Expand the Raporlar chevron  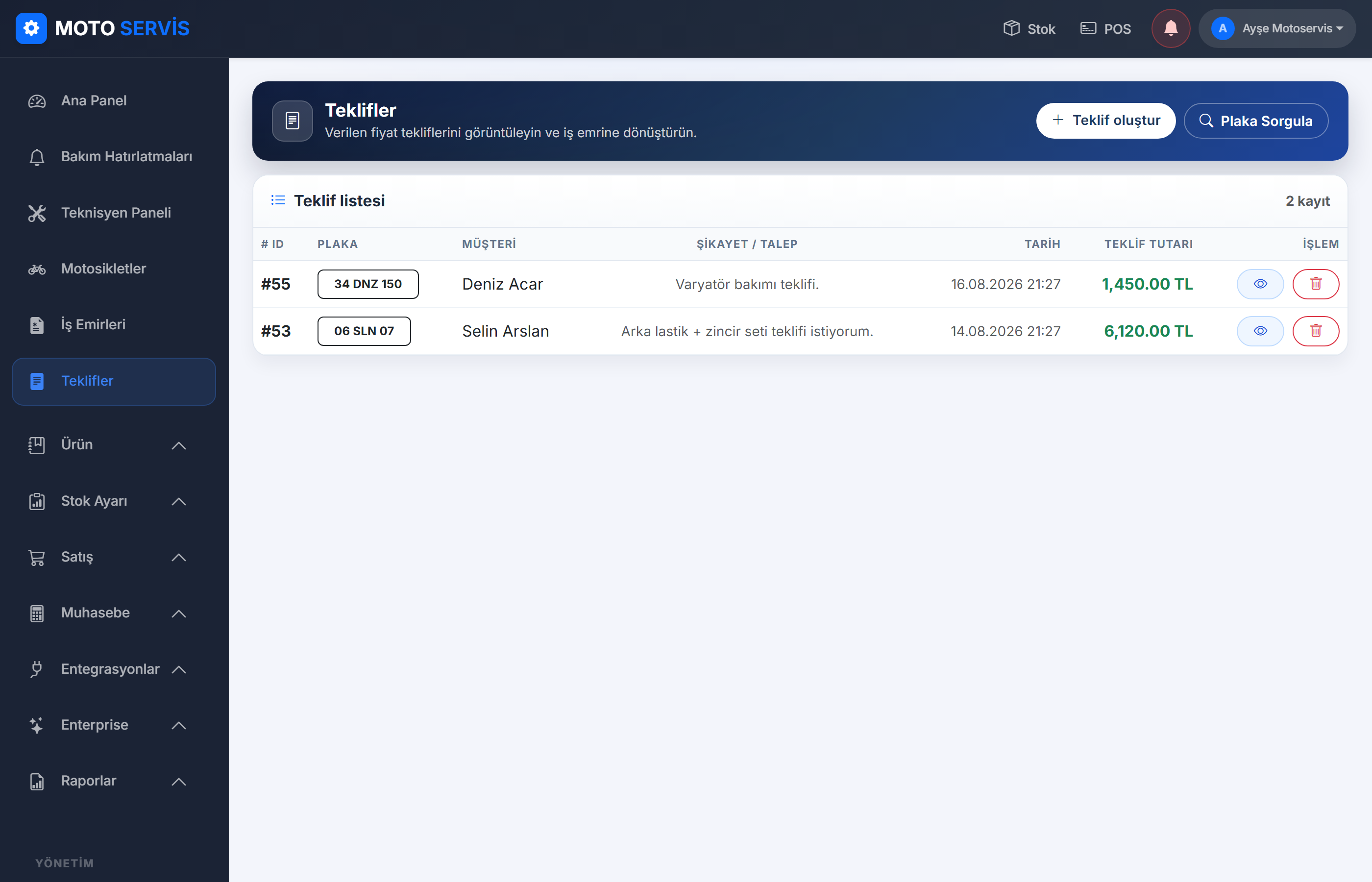click(x=179, y=782)
